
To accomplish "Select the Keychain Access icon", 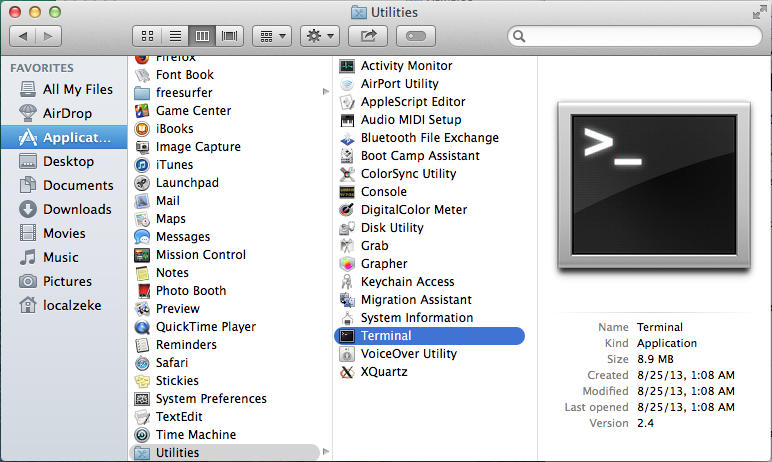I will pyautogui.click(x=347, y=282).
